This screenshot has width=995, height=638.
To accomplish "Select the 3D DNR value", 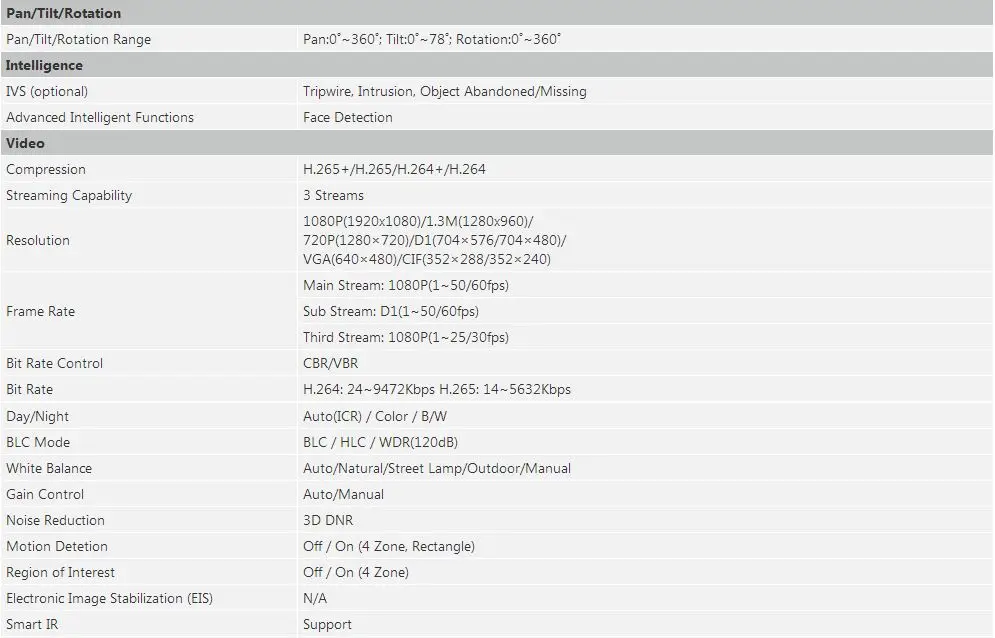I will (x=328, y=521).
